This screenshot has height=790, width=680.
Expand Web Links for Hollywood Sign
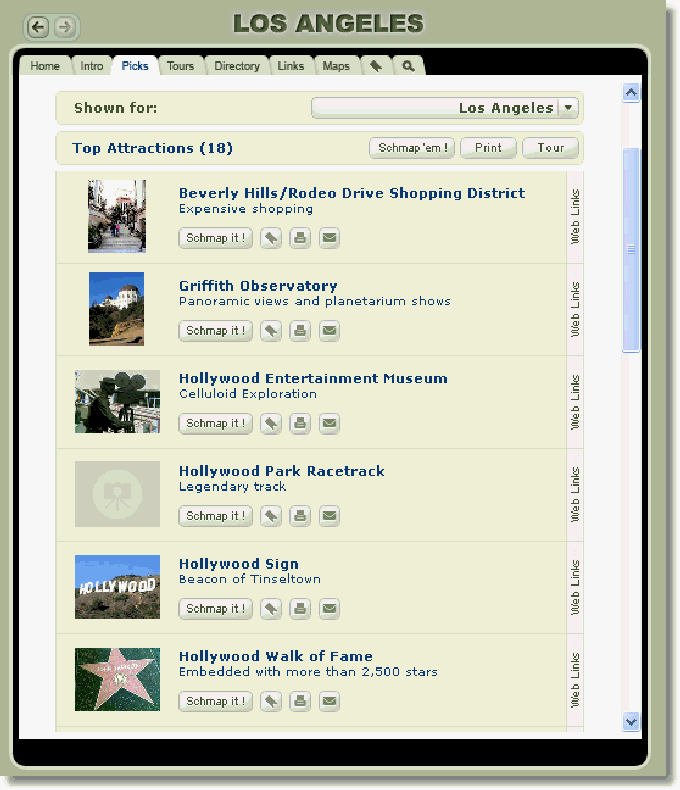[x=575, y=588]
